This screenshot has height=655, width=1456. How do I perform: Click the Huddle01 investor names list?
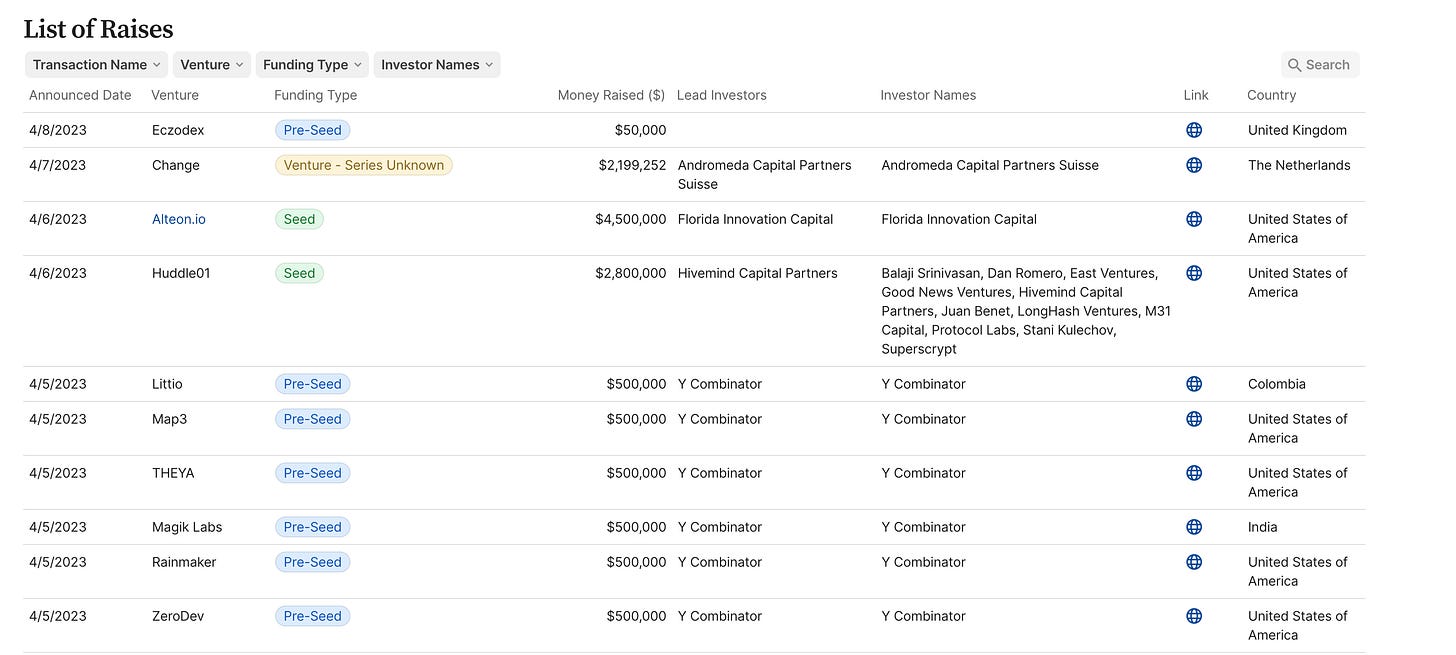(1026, 311)
